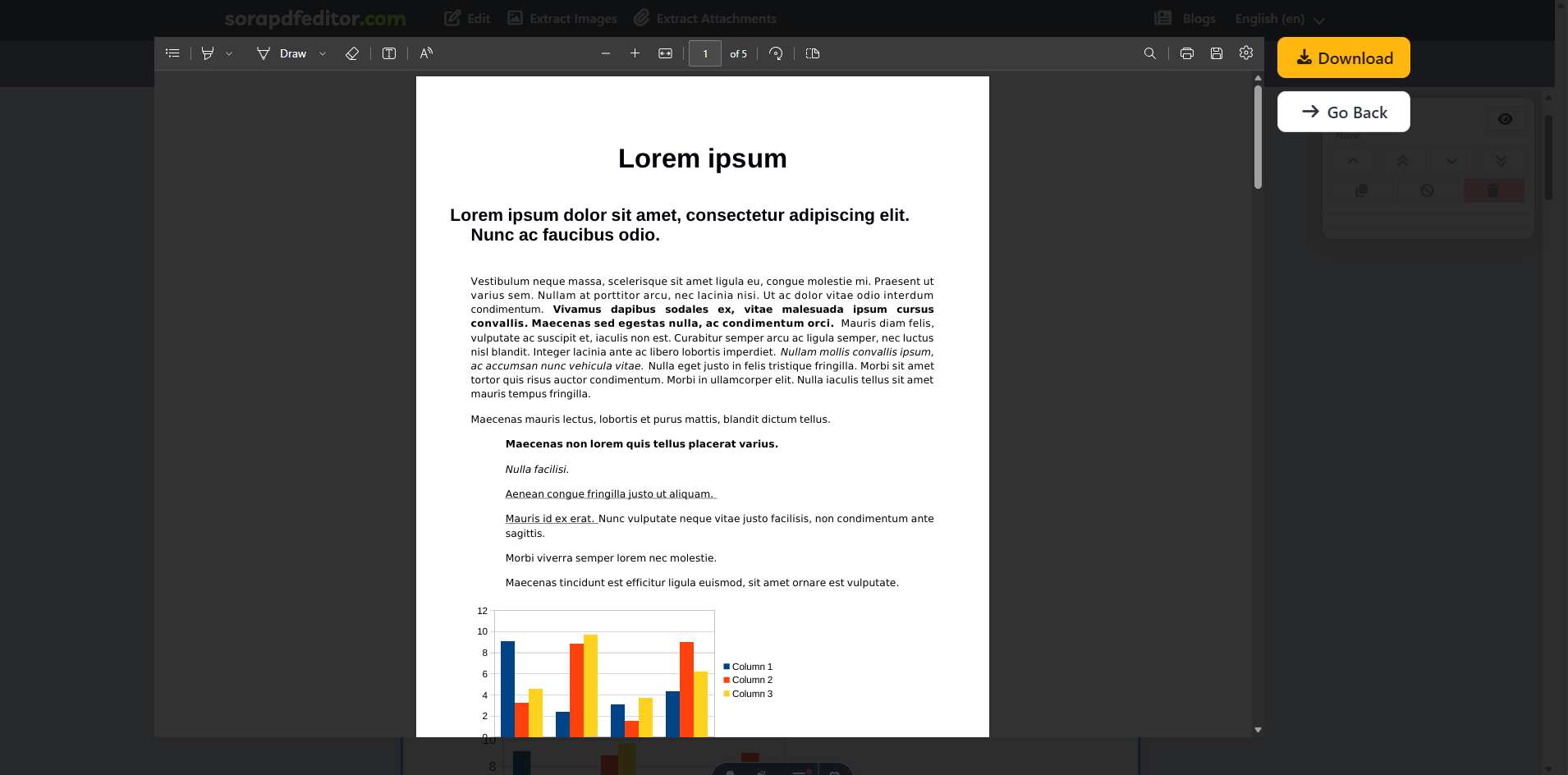Insert a text box with the Text tool
The height and width of the screenshot is (775, 1568).
[388, 53]
